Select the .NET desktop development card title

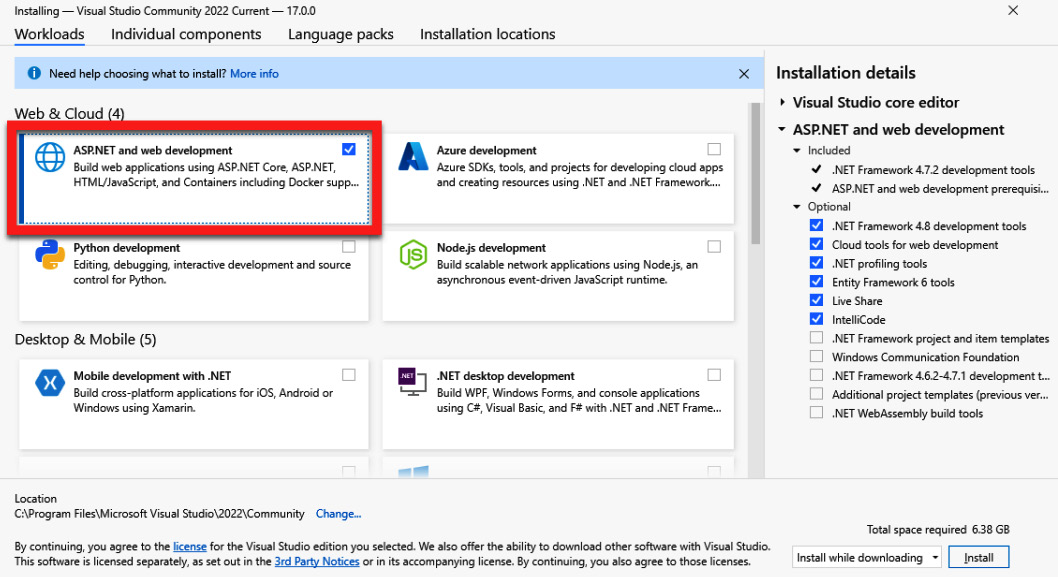(x=505, y=376)
